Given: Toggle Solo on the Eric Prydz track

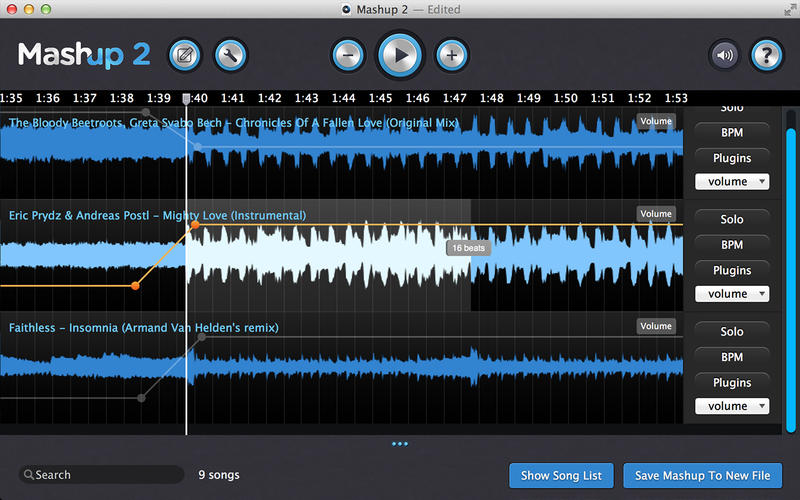Looking at the screenshot, I should [732, 220].
